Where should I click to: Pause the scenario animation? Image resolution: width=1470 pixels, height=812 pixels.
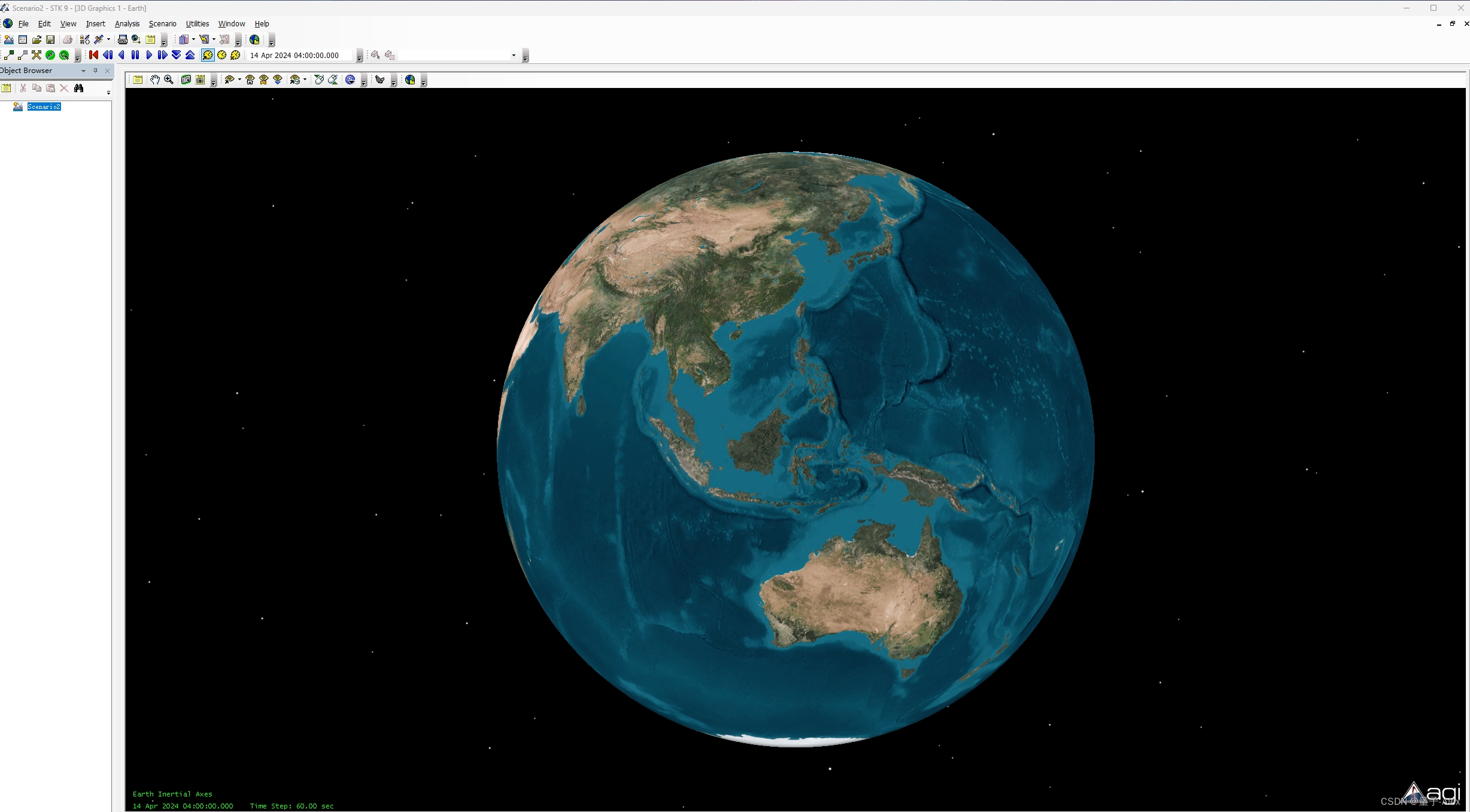point(135,55)
